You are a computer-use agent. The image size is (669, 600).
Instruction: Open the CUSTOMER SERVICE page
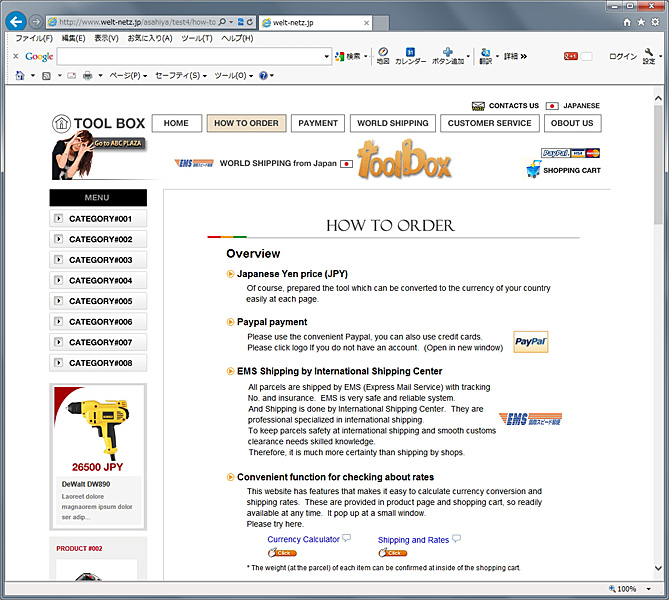(x=489, y=123)
